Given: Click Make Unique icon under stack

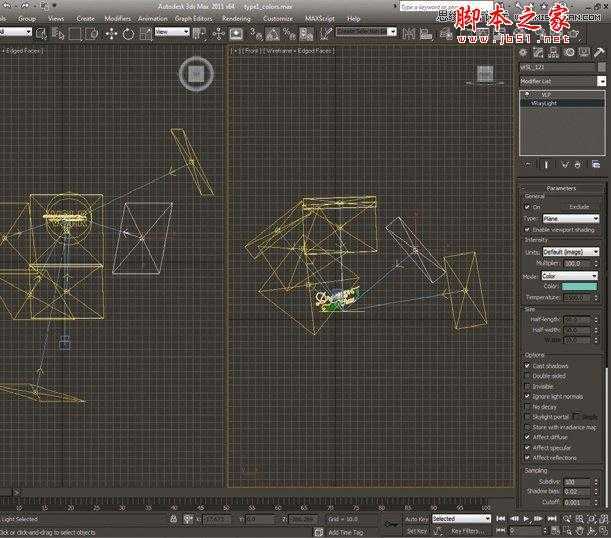Looking at the screenshot, I should click(565, 165).
